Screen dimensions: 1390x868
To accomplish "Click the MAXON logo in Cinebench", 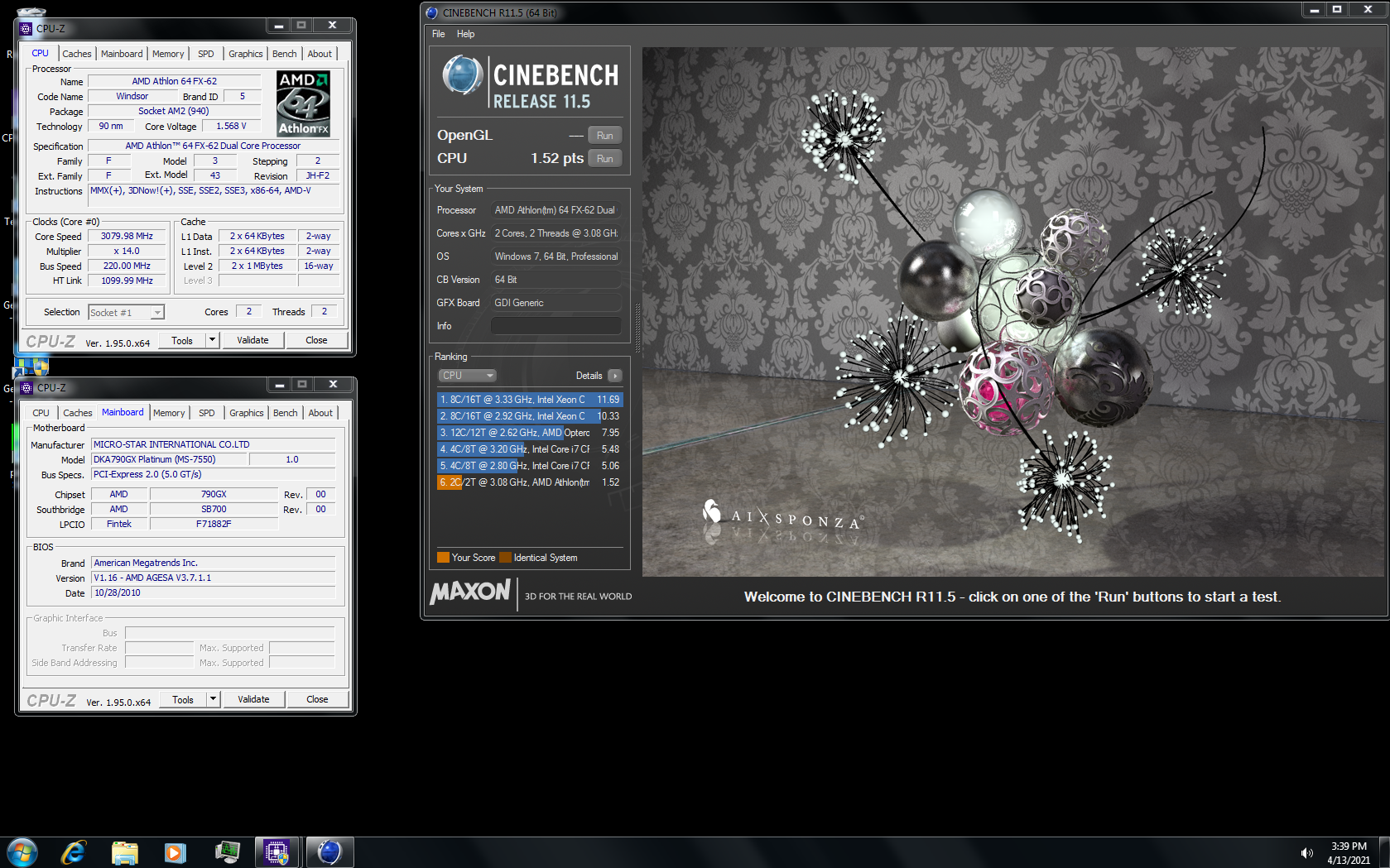I will click(x=470, y=592).
